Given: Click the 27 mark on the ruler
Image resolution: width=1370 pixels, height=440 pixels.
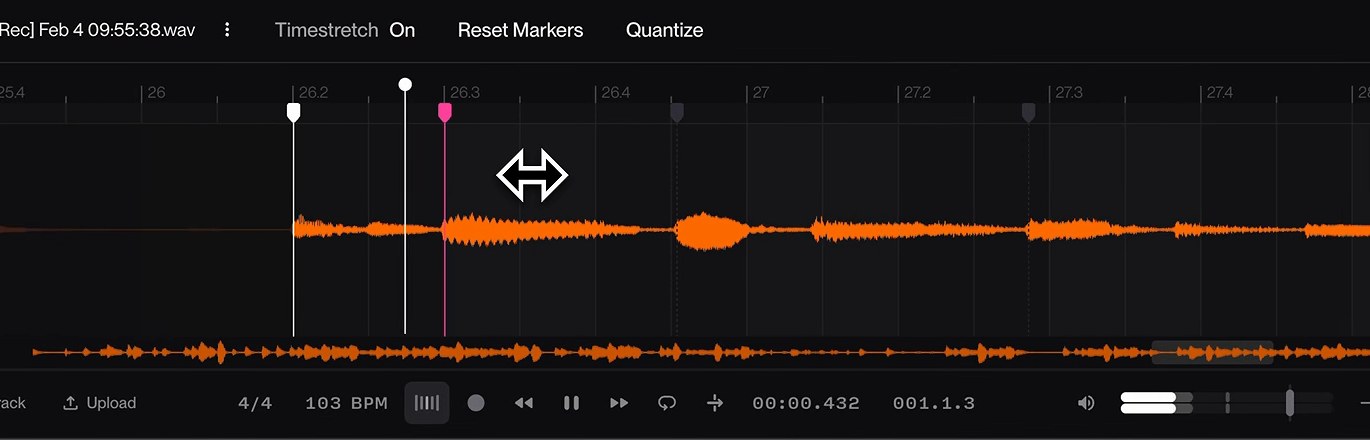Looking at the screenshot, I should point(760,93).
